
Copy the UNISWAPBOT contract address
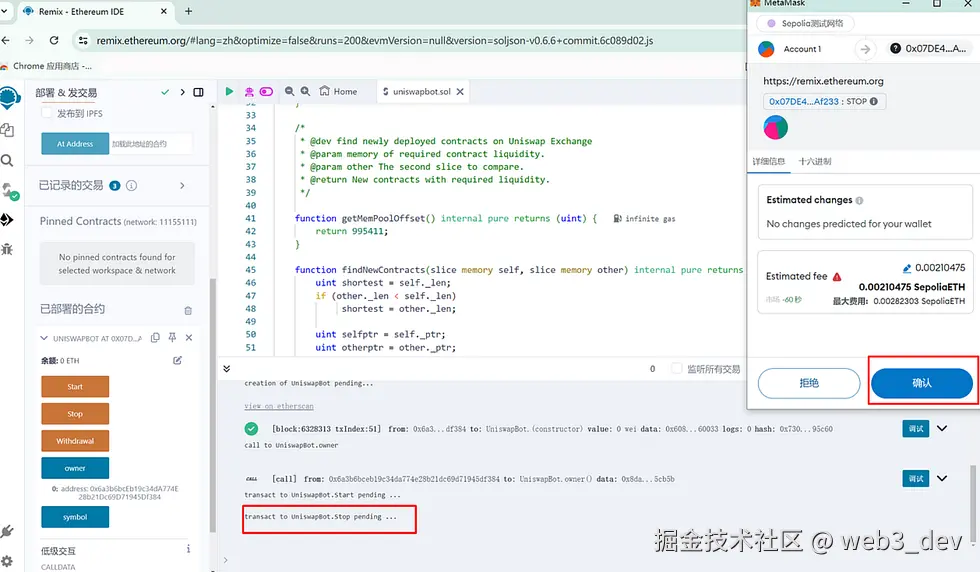(155, 338)
